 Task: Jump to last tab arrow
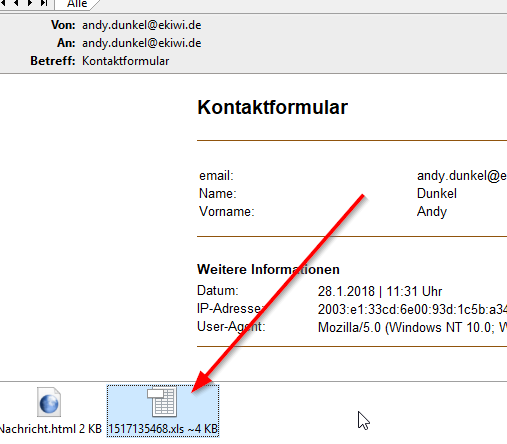click(x=44, y=3)
